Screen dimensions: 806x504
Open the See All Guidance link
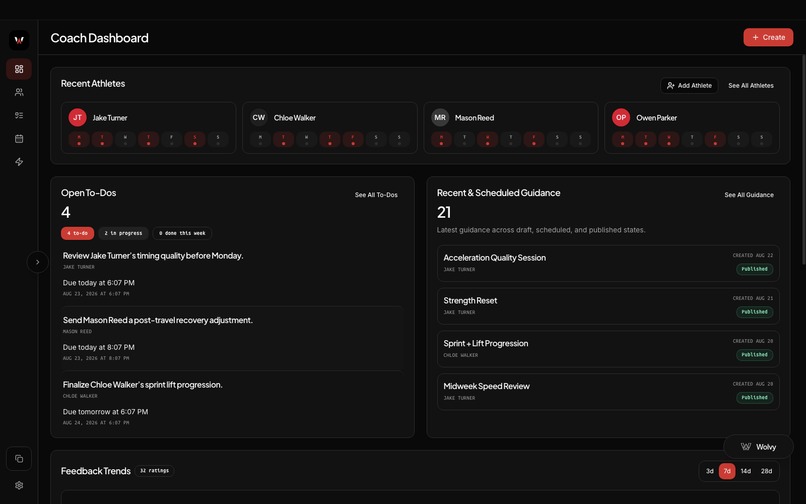click(748, 195)
